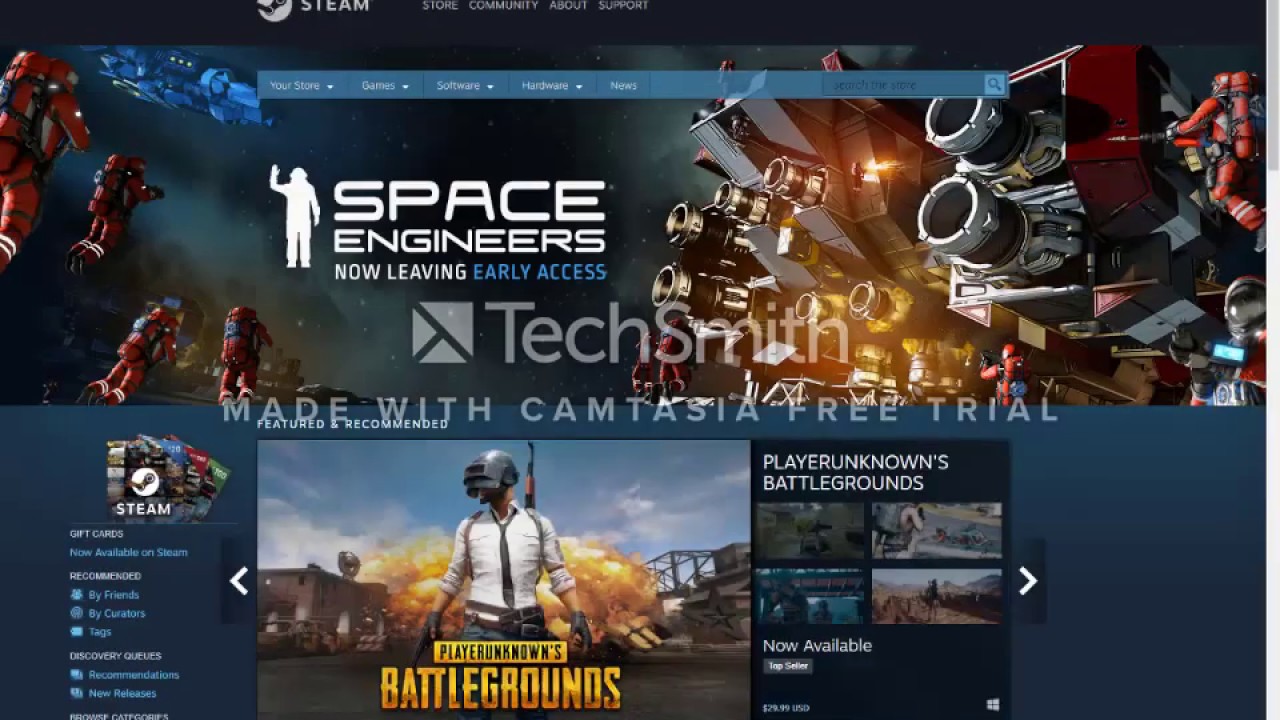Expand the Software dropdown menu
Viewport: 1280px width, 720px height.
click(465, 86)
